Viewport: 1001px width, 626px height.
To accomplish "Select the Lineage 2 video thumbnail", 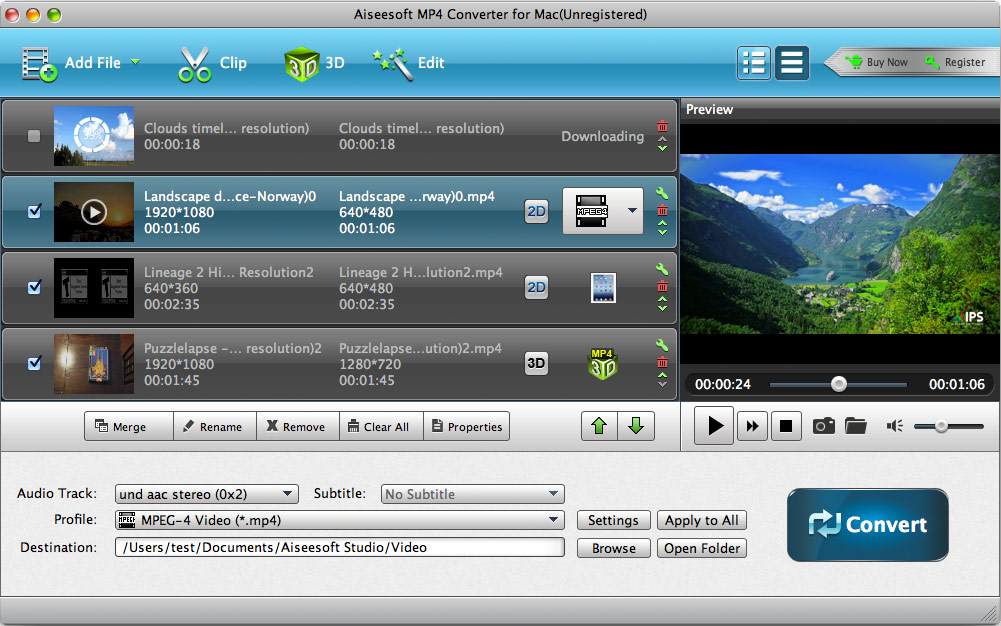I will tap(94, 288).
